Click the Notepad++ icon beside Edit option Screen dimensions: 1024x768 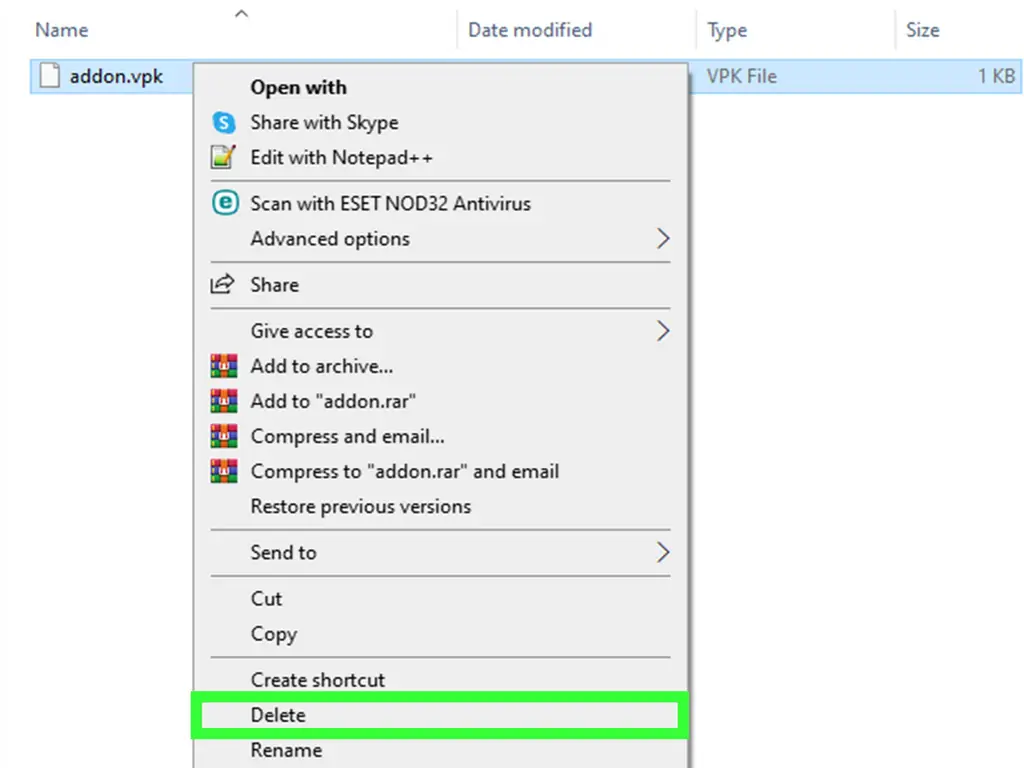[223, 157]
